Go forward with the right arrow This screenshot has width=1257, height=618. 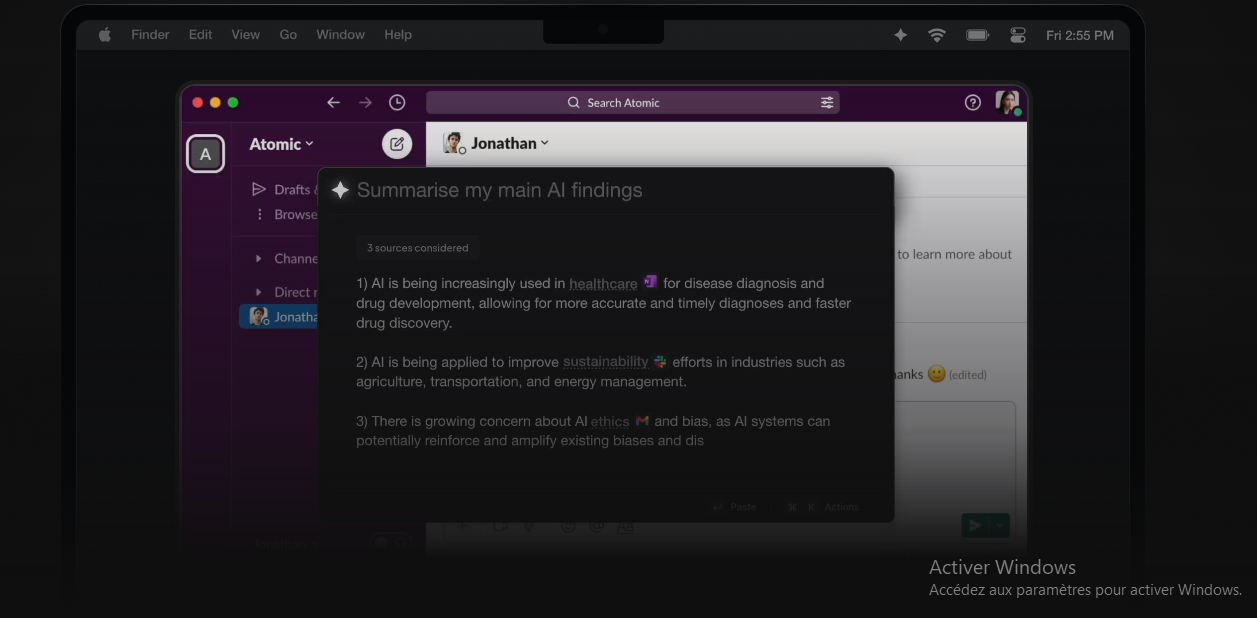[x=365, y=102]
